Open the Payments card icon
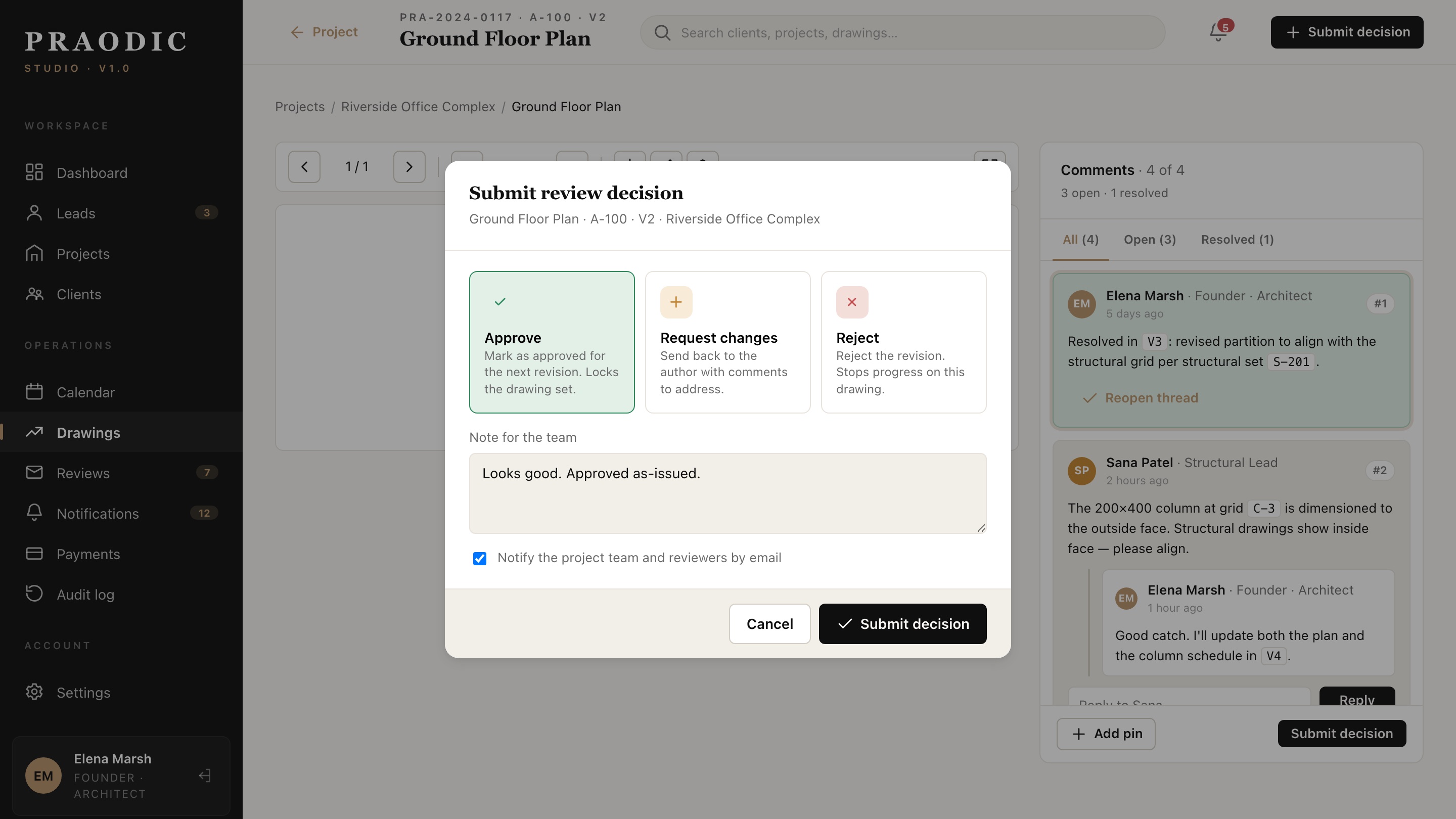The width and height of the screenshot is (1456, 819). (34, 554)
